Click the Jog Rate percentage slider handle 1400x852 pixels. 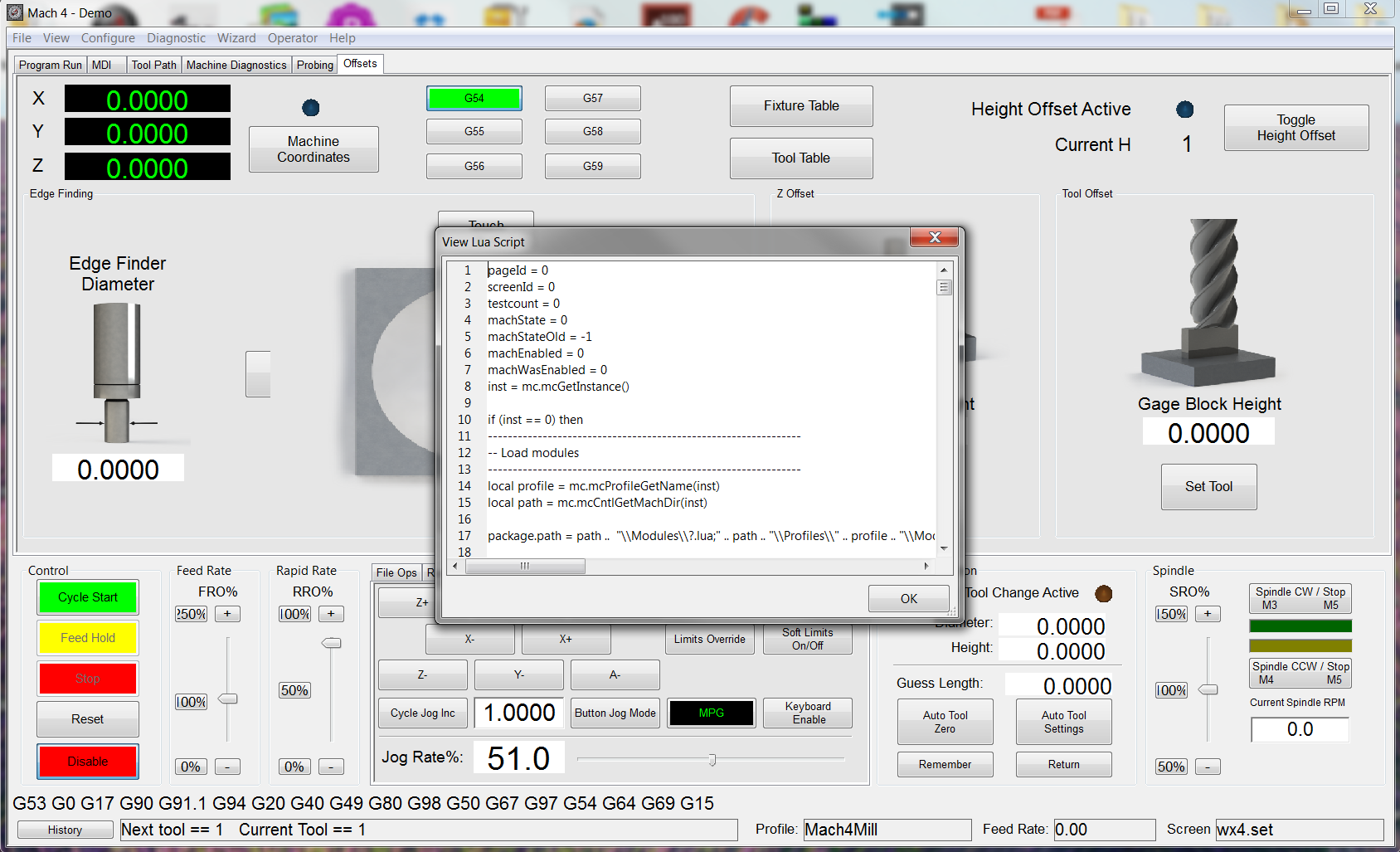pyautogui.click(x=712, y=757)
